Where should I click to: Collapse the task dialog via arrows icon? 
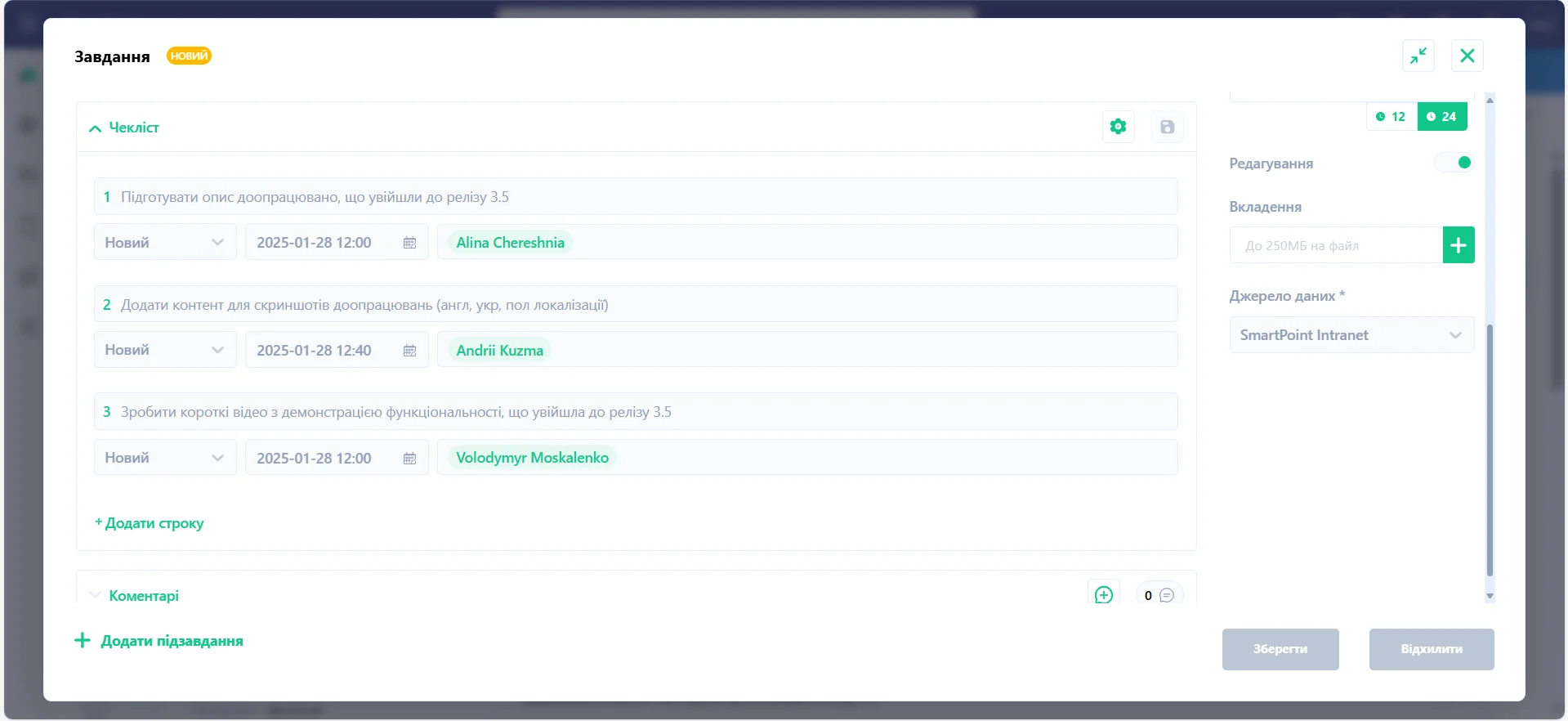[x=1418, y=56]
